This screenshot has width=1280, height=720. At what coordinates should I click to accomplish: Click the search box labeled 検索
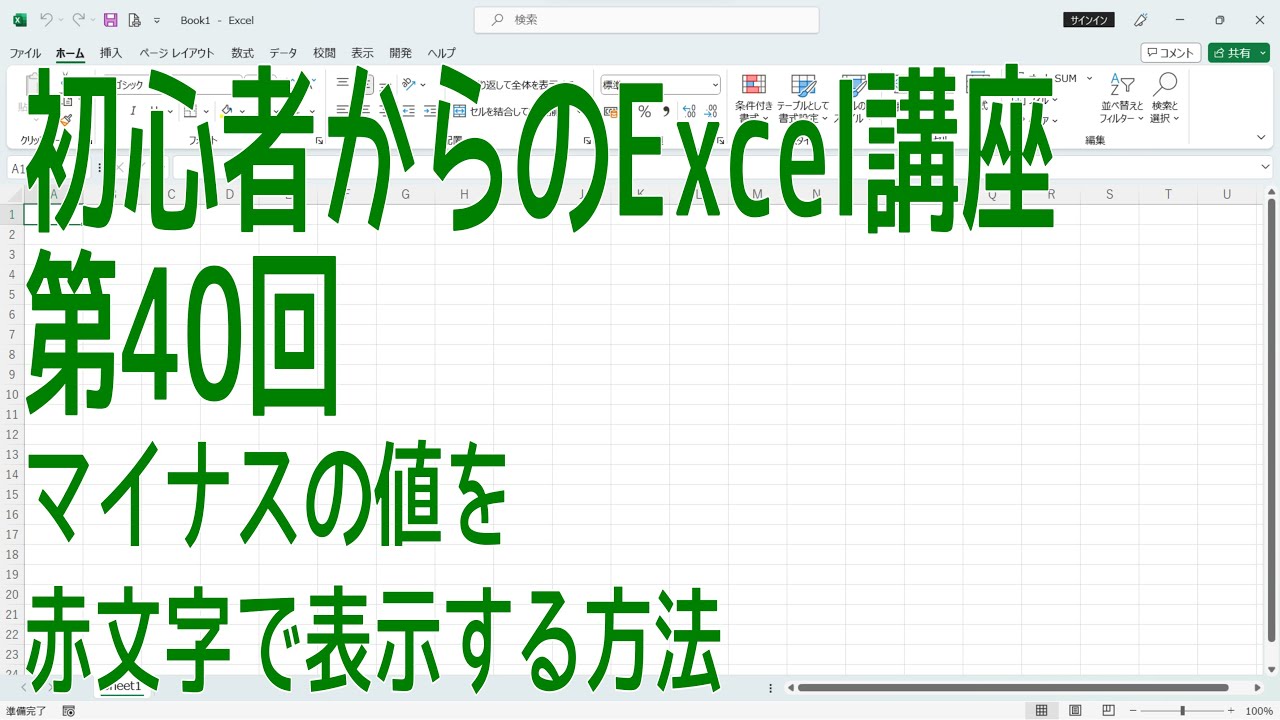646,20
